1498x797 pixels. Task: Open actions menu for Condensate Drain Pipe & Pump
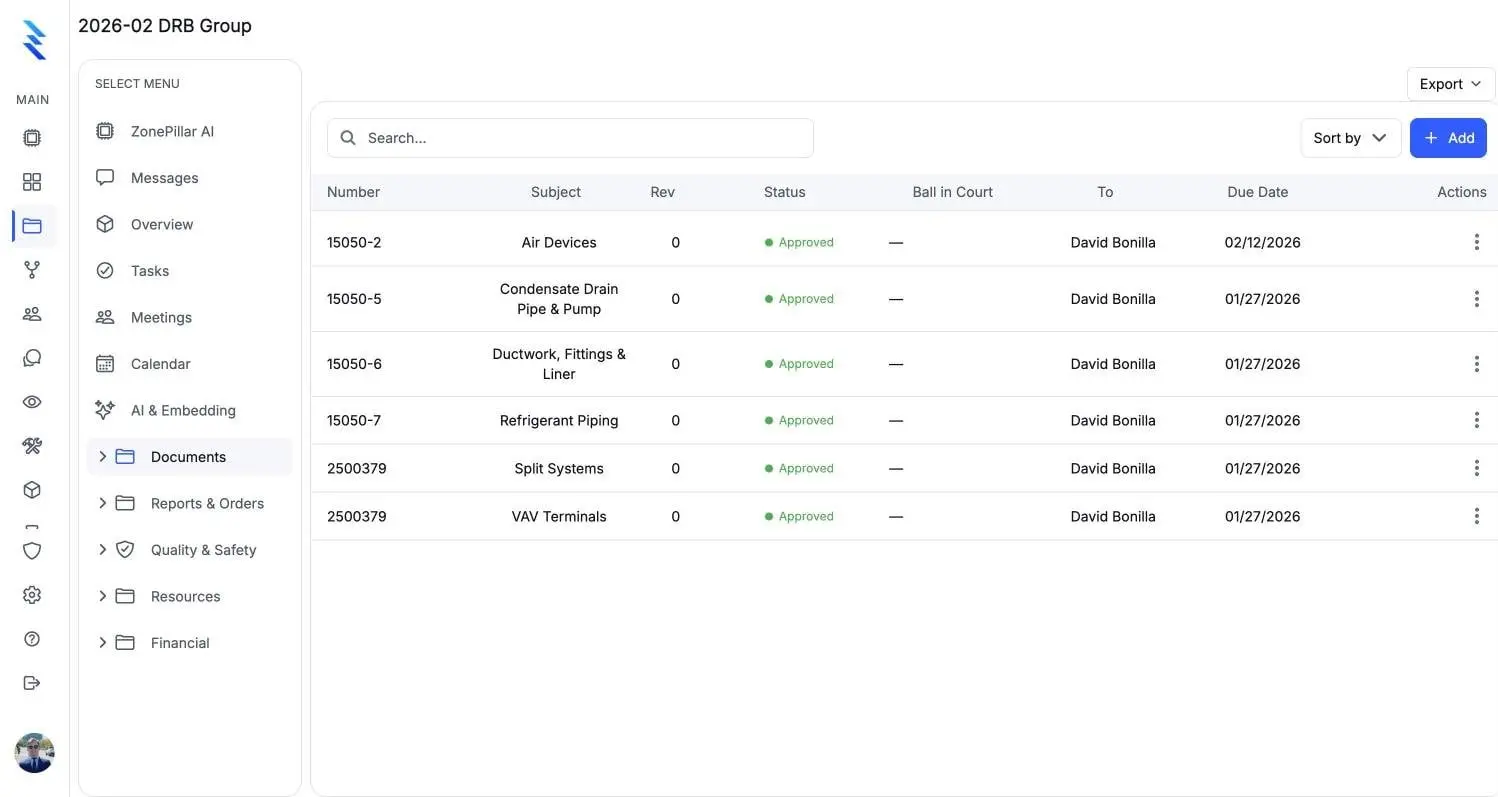pos(1476,299)
